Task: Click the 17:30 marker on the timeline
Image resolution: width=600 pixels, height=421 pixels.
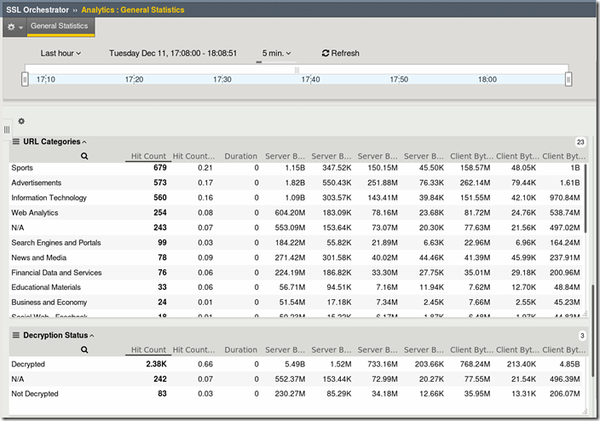Action: pos(222,78)
